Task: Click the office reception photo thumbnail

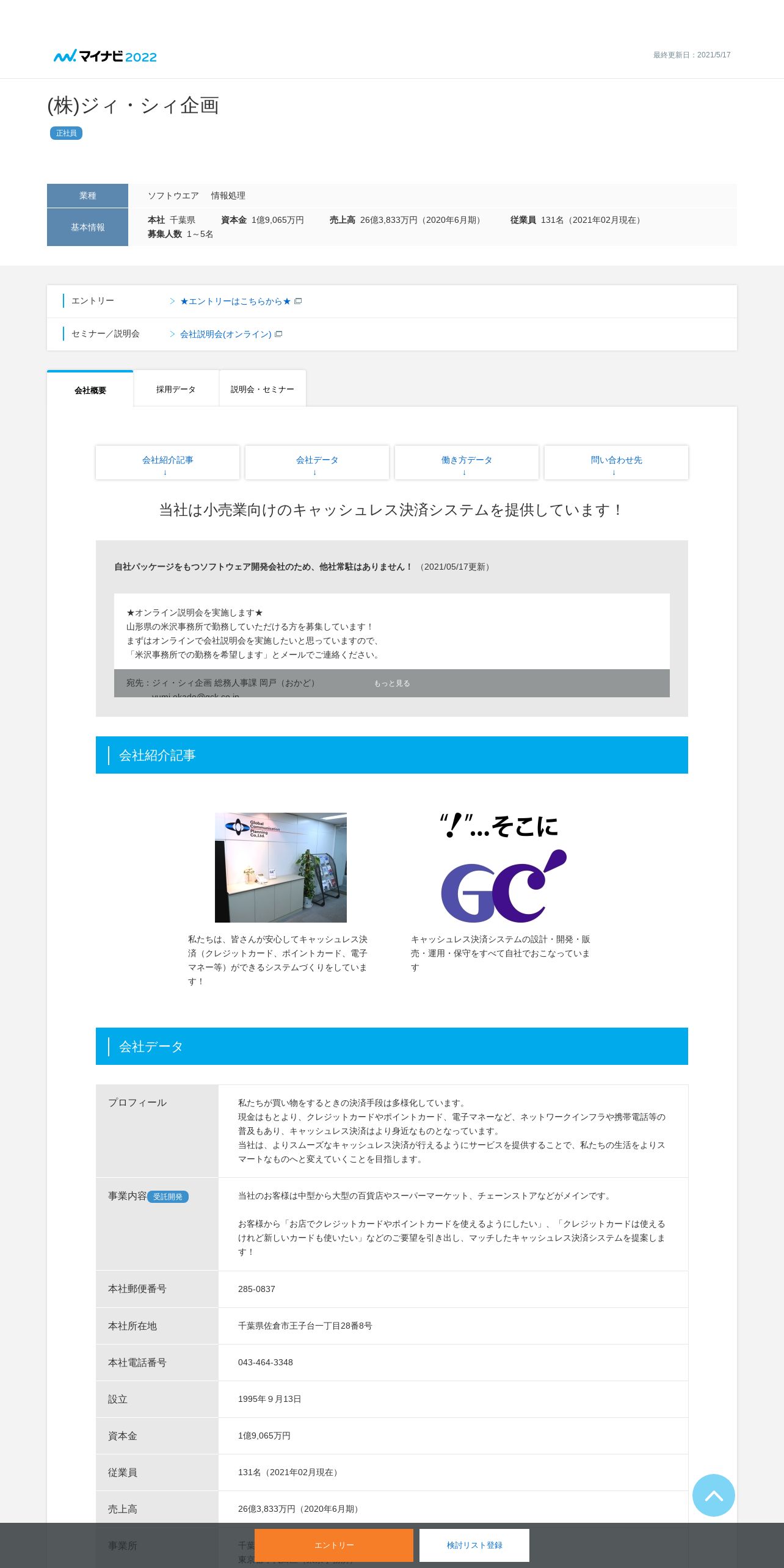Action: (x=281, y=867)
